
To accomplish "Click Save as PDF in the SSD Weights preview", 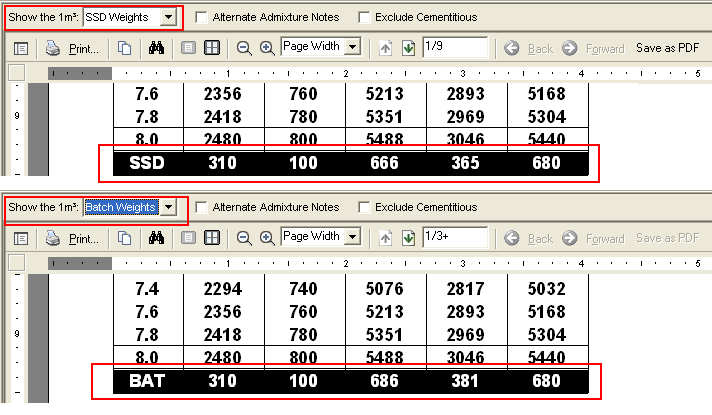I will pyautogui.click(x=667, y=48).
